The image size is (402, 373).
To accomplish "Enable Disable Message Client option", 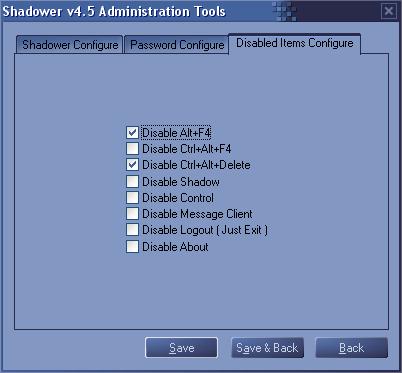I will click(132, 213).
